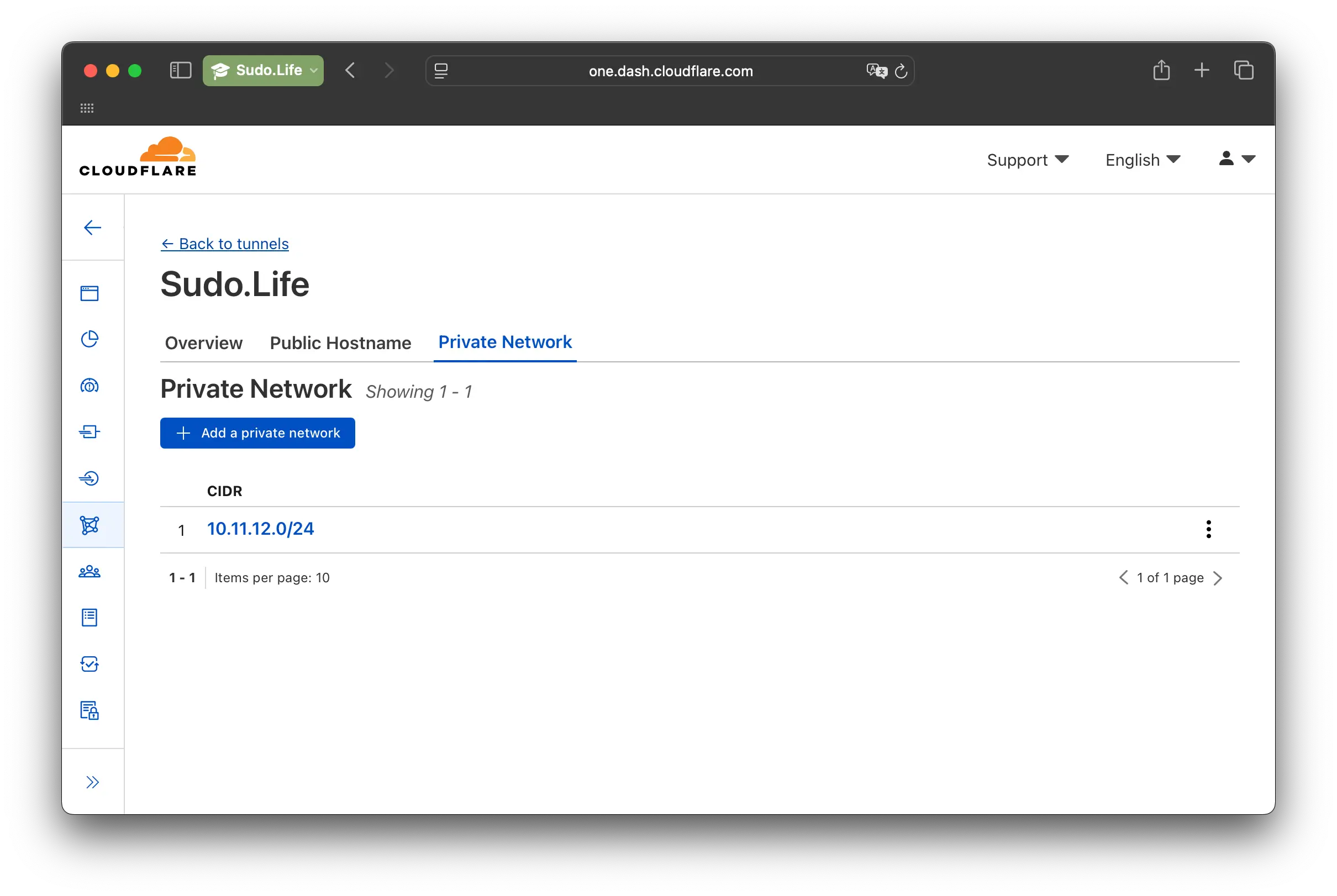This screenshot has width=1337, height=896.
Task: Click Safari share icon
Action: point(1161,70)
